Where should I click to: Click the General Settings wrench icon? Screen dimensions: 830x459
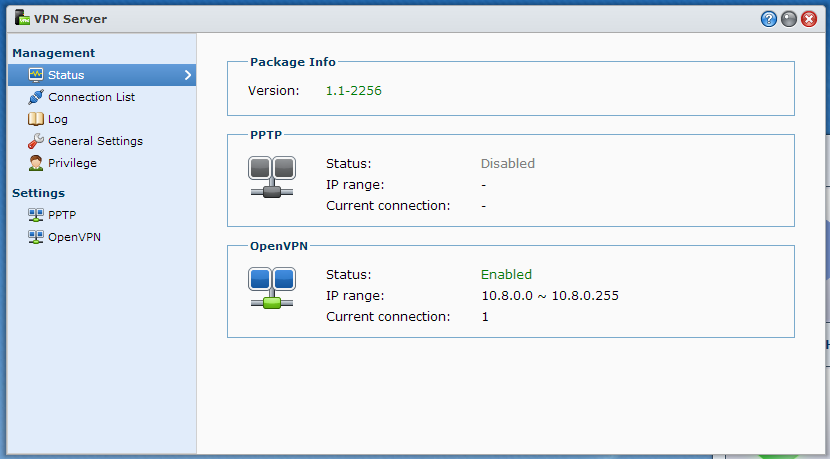click(x=36, y=141)
